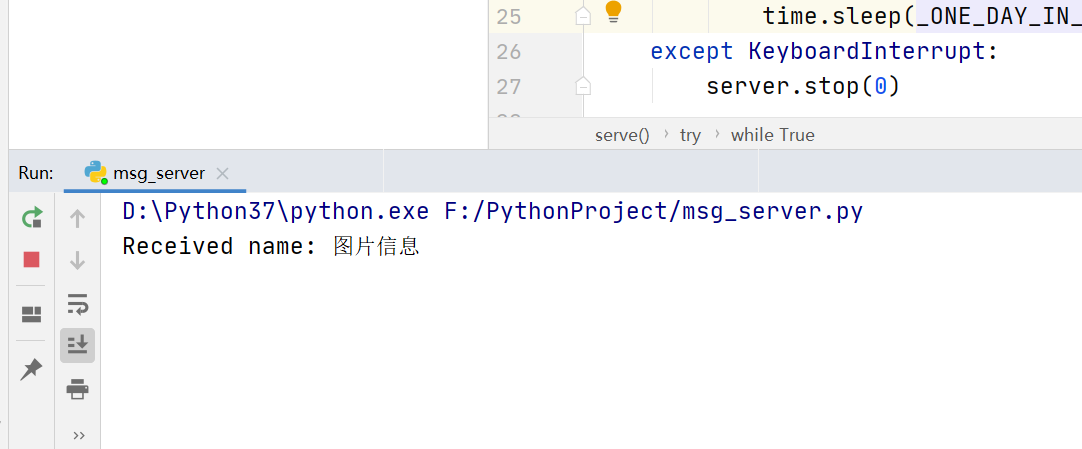Toggle soft-wrap for console output
1082x449 pixels.
(x=77, y=303)
